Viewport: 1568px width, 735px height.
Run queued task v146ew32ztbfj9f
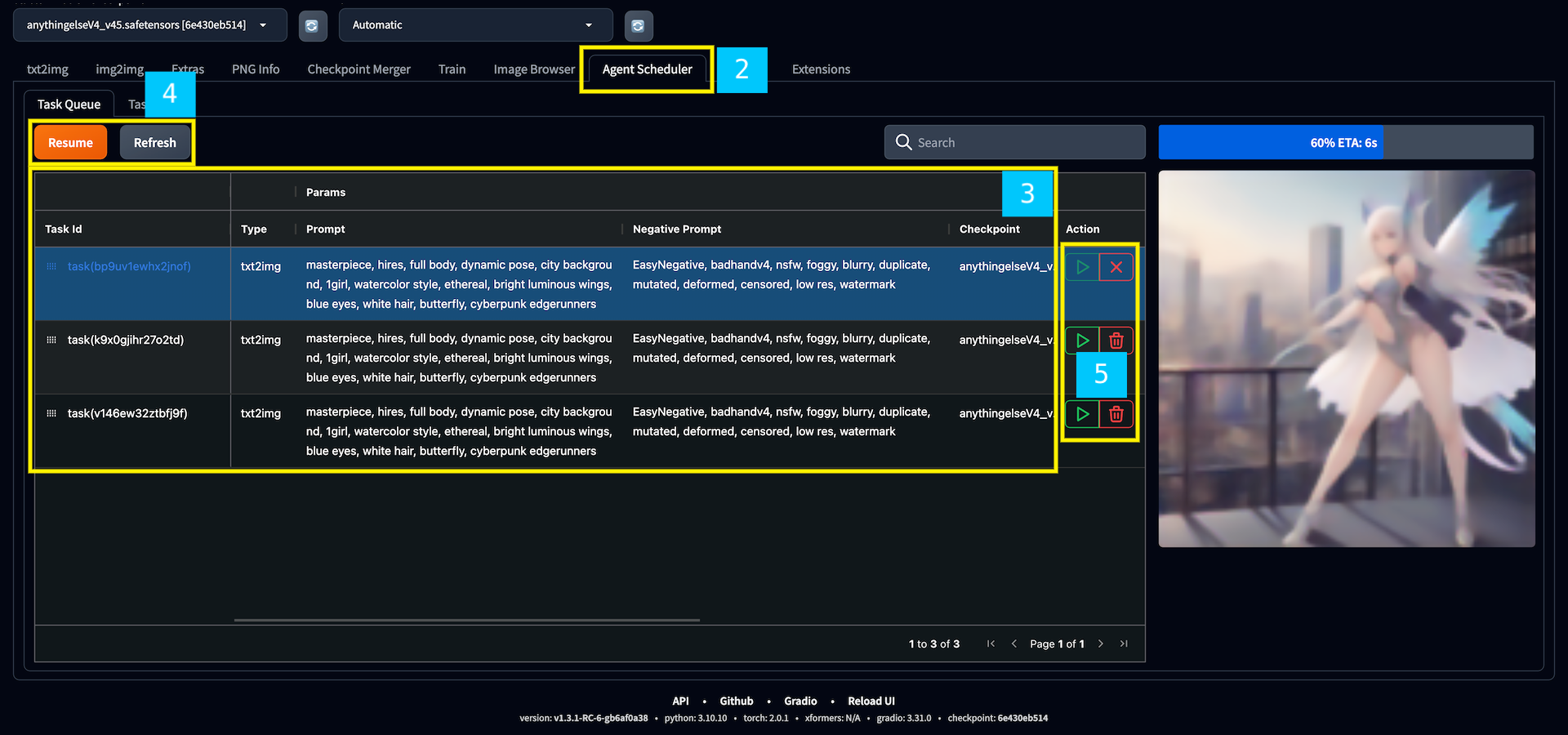pyautogui.click(x=1081, y=414)
